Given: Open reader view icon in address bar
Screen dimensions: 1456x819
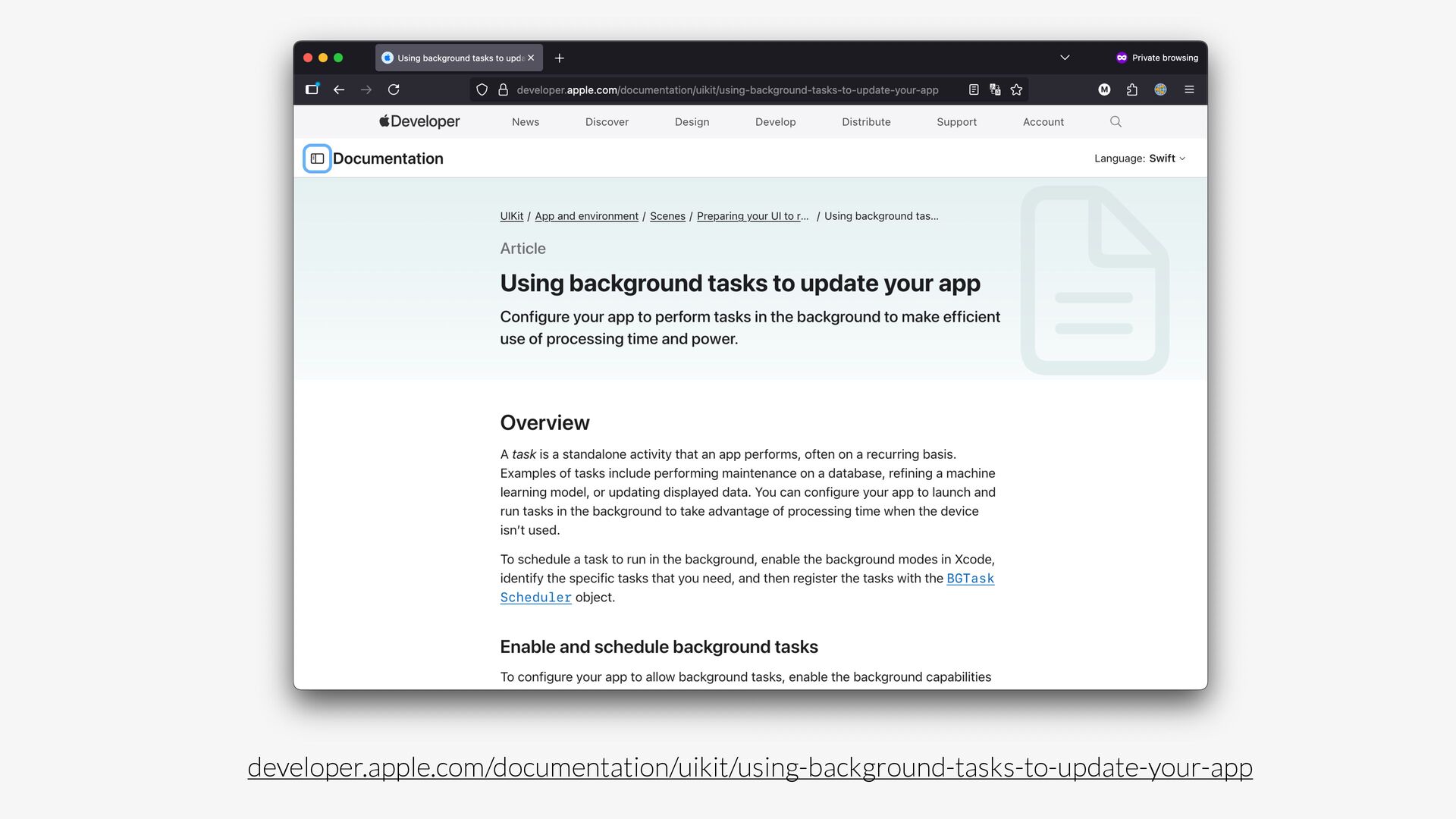Looking at the screenshot, I should coord(974,89).
